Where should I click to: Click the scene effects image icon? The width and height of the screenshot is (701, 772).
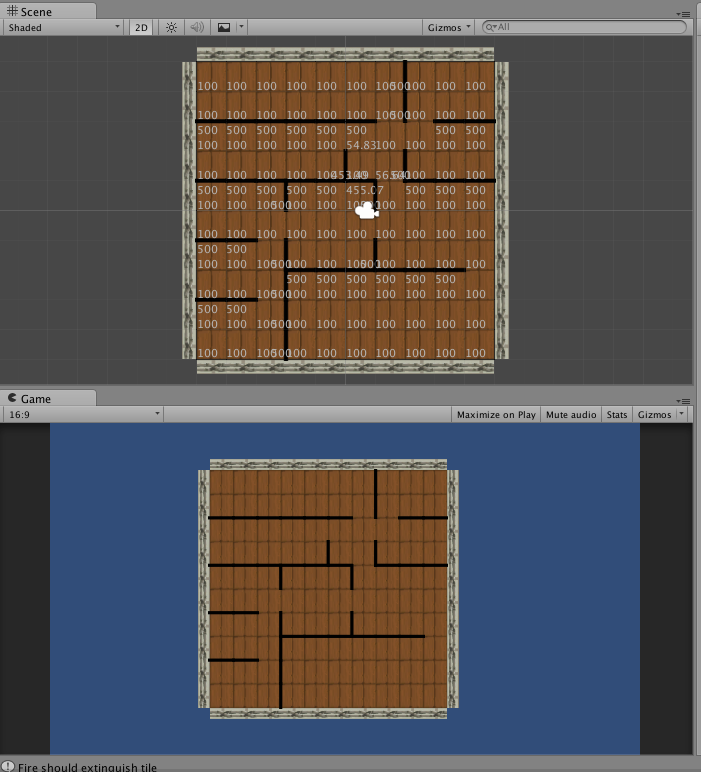pyautogui.click(x=223, y=28)
